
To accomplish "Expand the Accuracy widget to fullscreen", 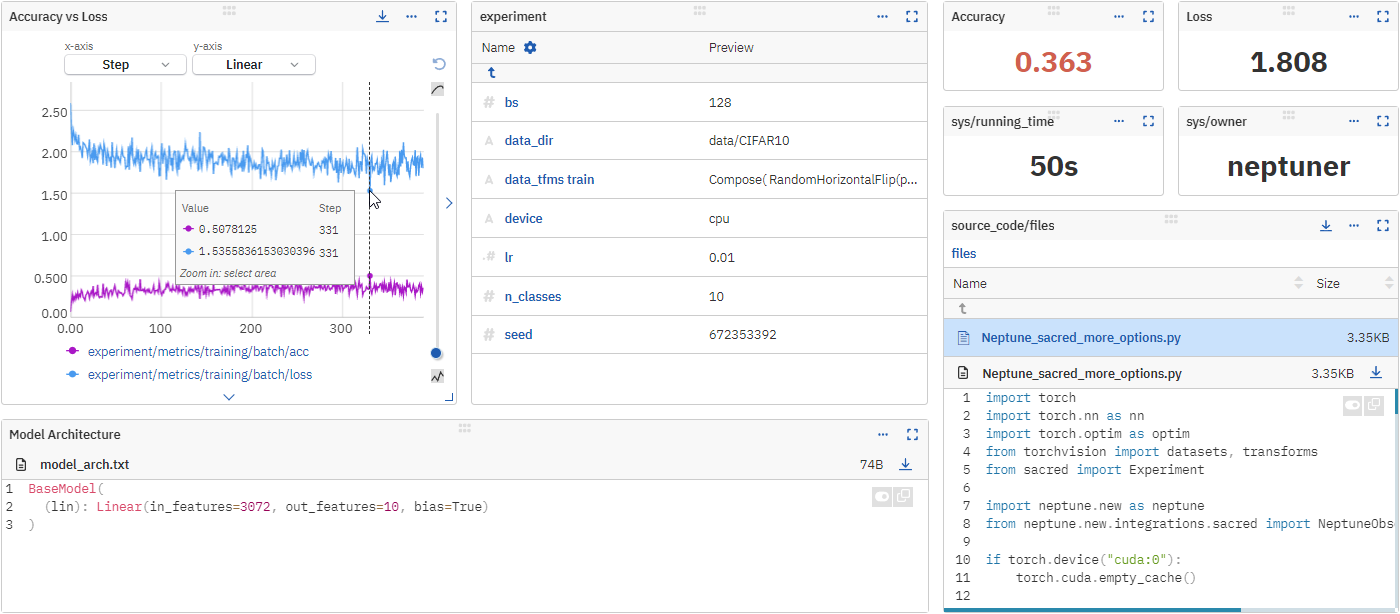I will [x=1148, y=16].
